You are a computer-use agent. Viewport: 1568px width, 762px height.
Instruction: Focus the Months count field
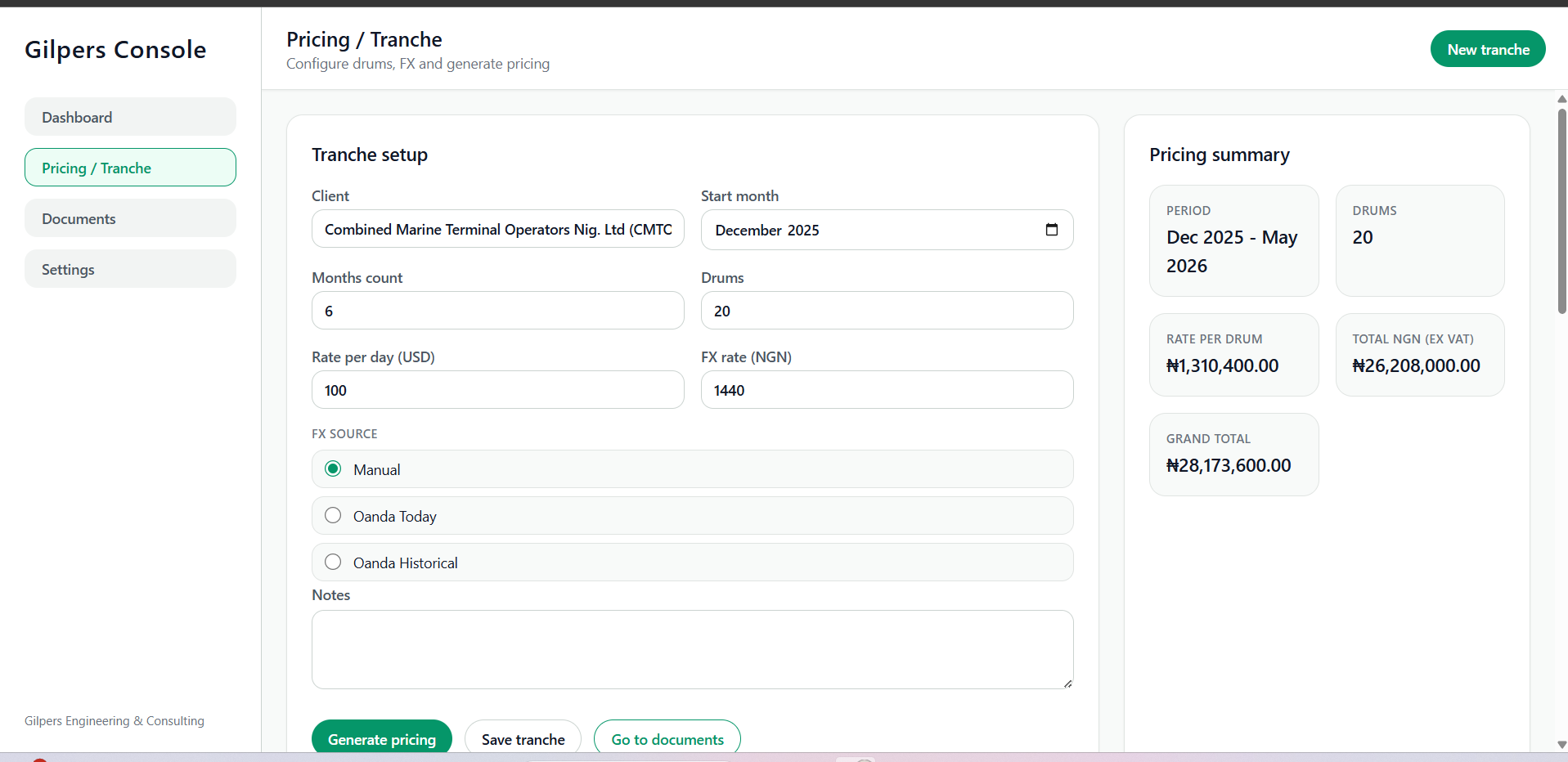(x=497, y=311)
